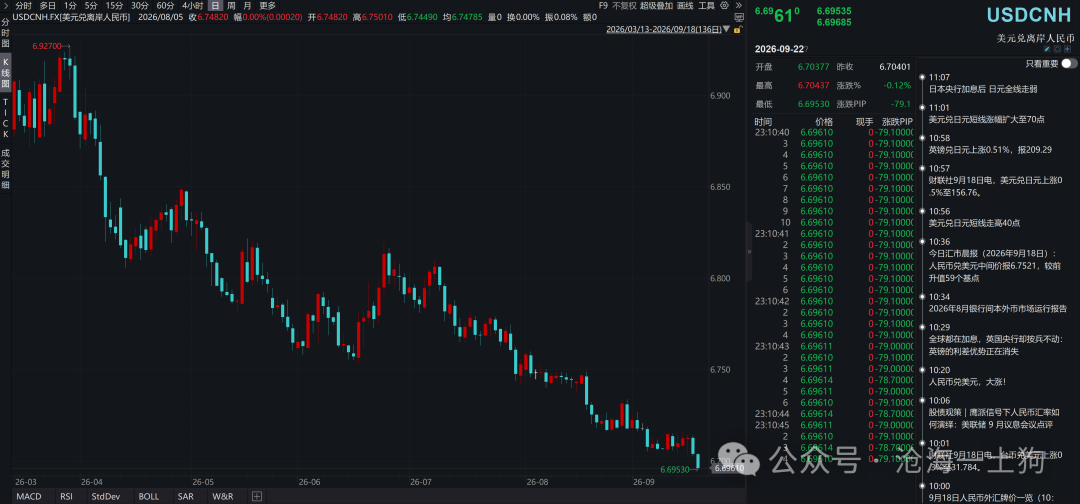Select the 日 daily timeframe
The width and height of the screenshot is (1080, 504).
point(216,5)
